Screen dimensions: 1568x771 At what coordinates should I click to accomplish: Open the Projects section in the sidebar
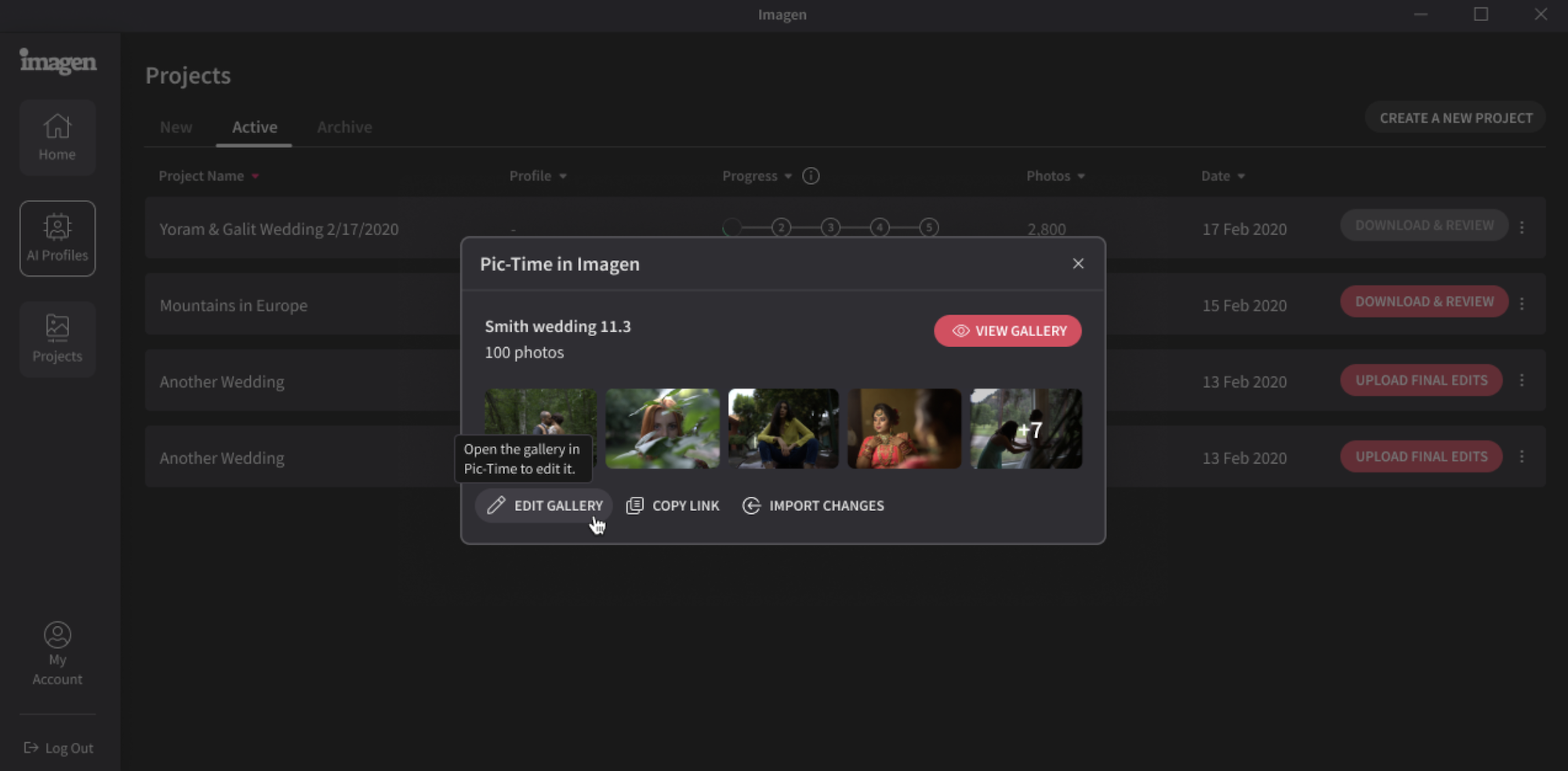click(57, 339)
